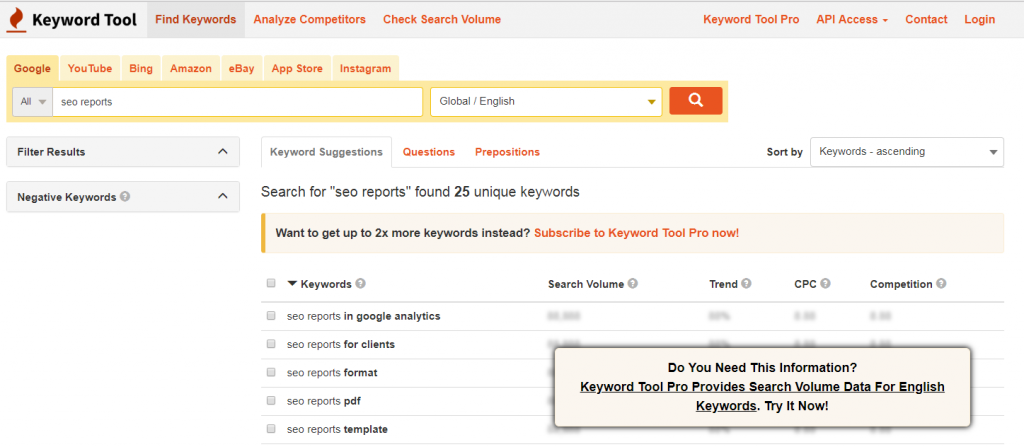The height and width of the screenshot is (447, 1024).
Task: Select the Prepositions tab
Action: [507, 152]
